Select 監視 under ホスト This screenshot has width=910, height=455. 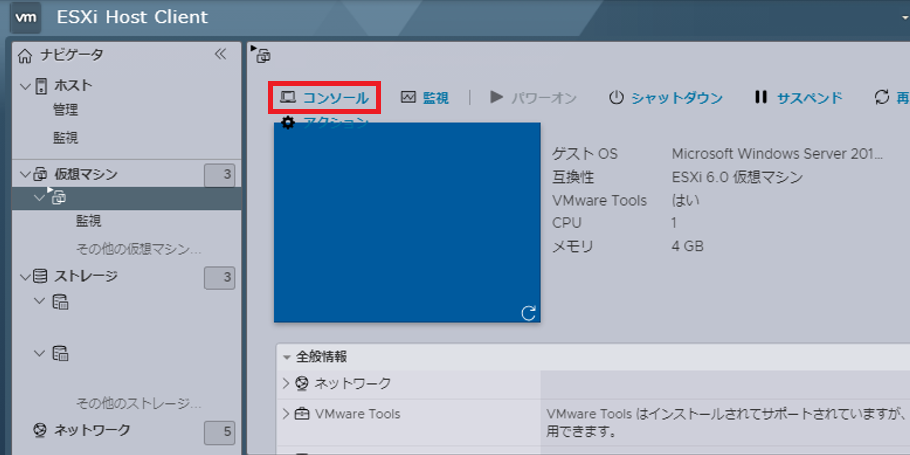[x=66, y=138]
